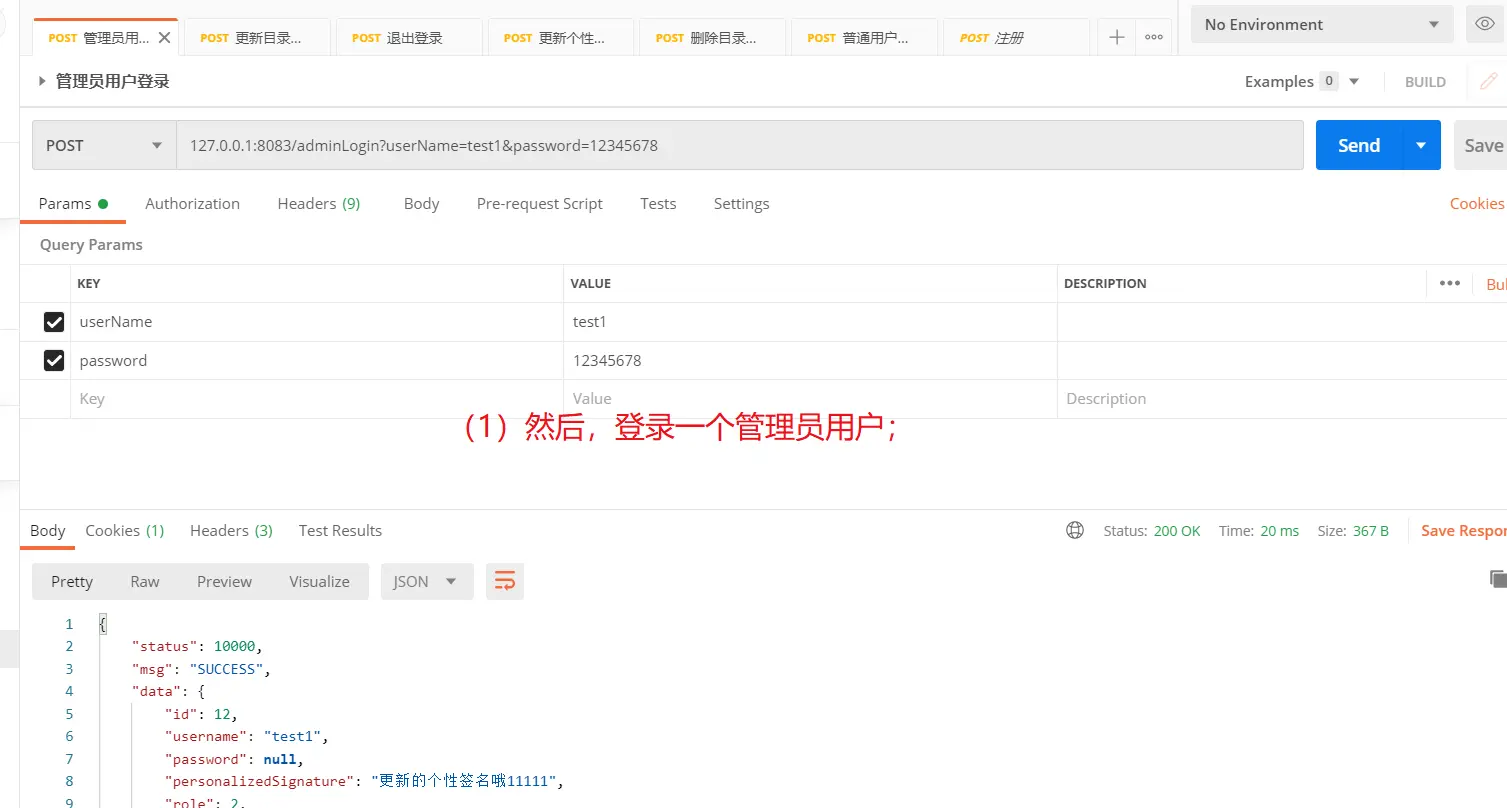Screen dimensions: 1507x808
Task: Uncheck the userName parameter checkbox
Action: pyautogui.click(x=54, y=322)
